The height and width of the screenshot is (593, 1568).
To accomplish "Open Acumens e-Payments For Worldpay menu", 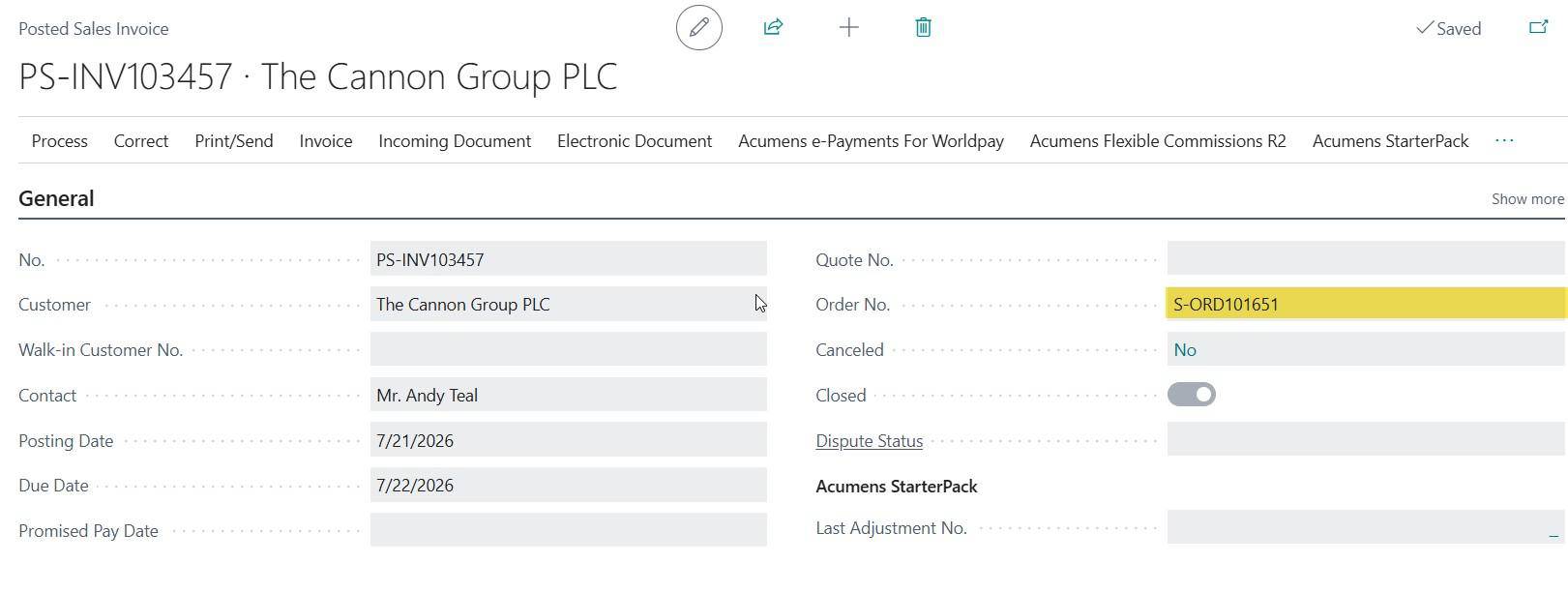I will pos(871,141).
